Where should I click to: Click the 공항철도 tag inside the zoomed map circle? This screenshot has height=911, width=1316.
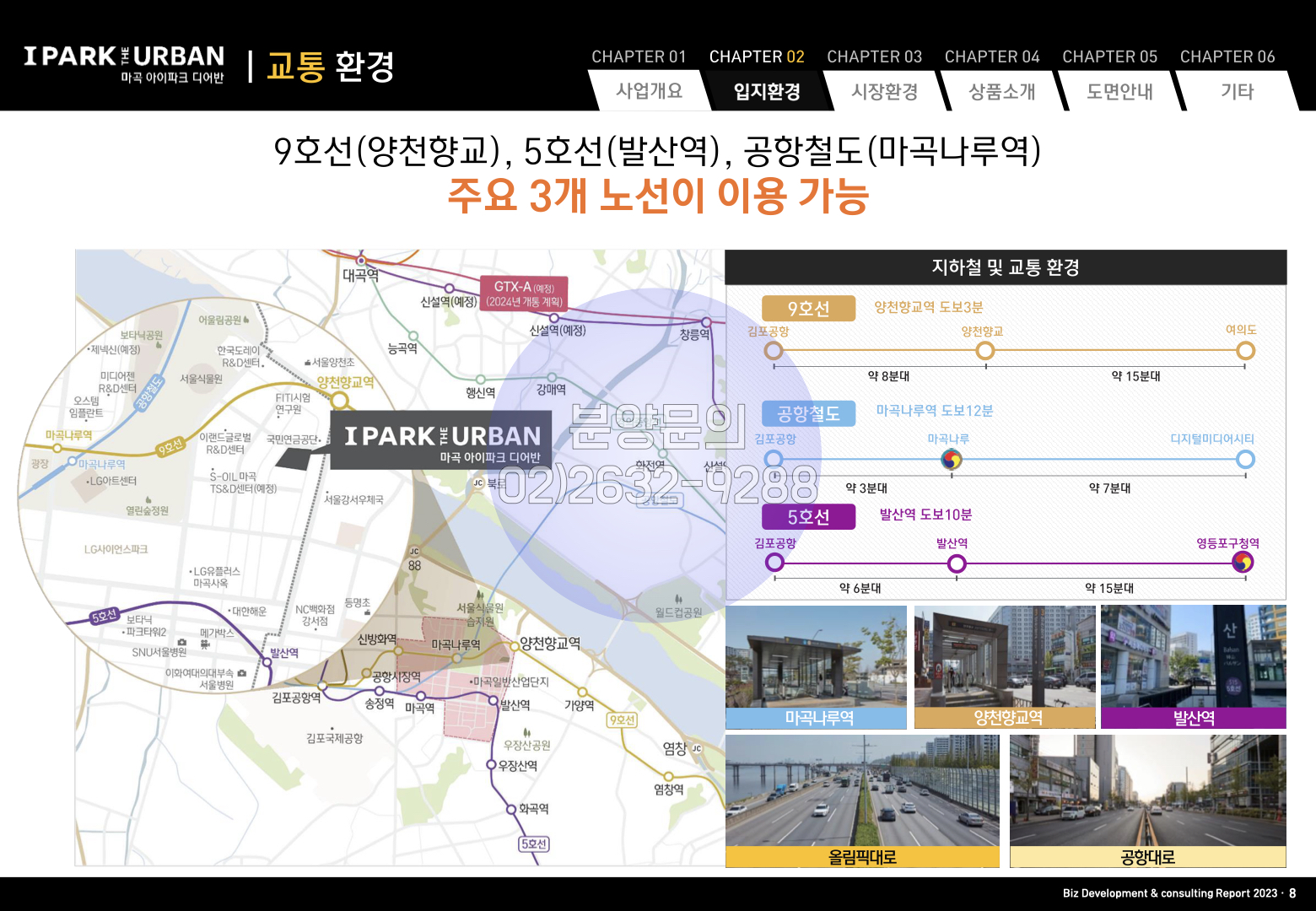pyautogui.click(x=149, y=393)
